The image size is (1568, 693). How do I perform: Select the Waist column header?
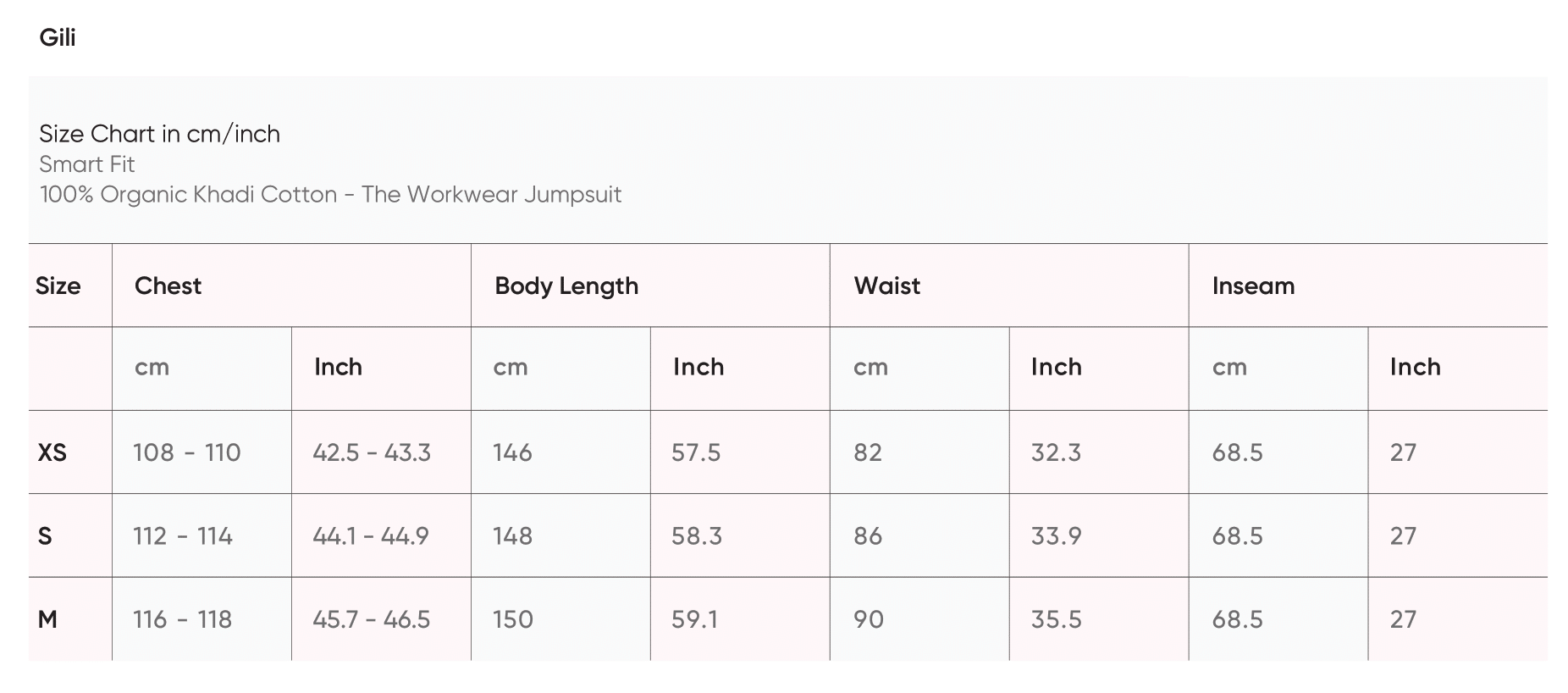tap(886, 286)
